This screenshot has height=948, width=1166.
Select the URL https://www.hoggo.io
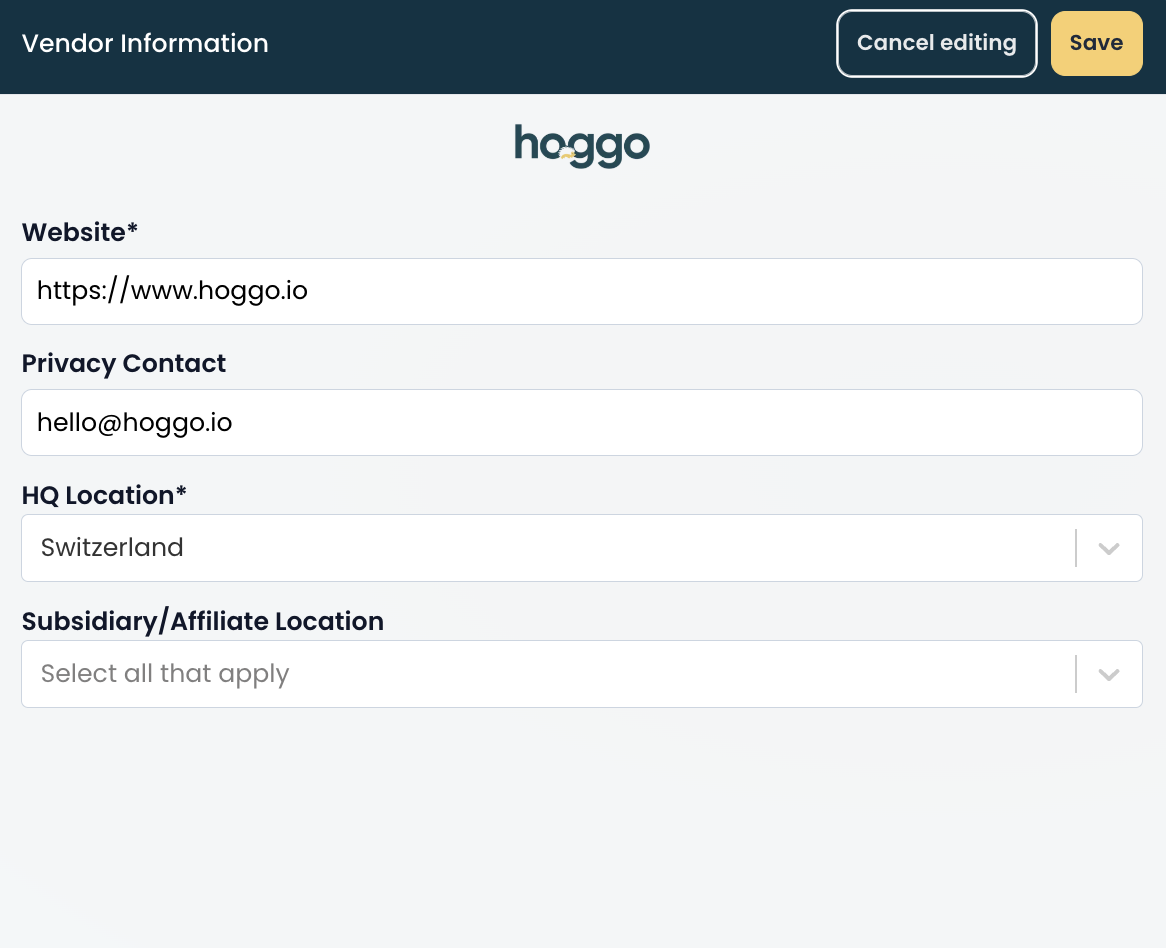[x=172, y=291]
